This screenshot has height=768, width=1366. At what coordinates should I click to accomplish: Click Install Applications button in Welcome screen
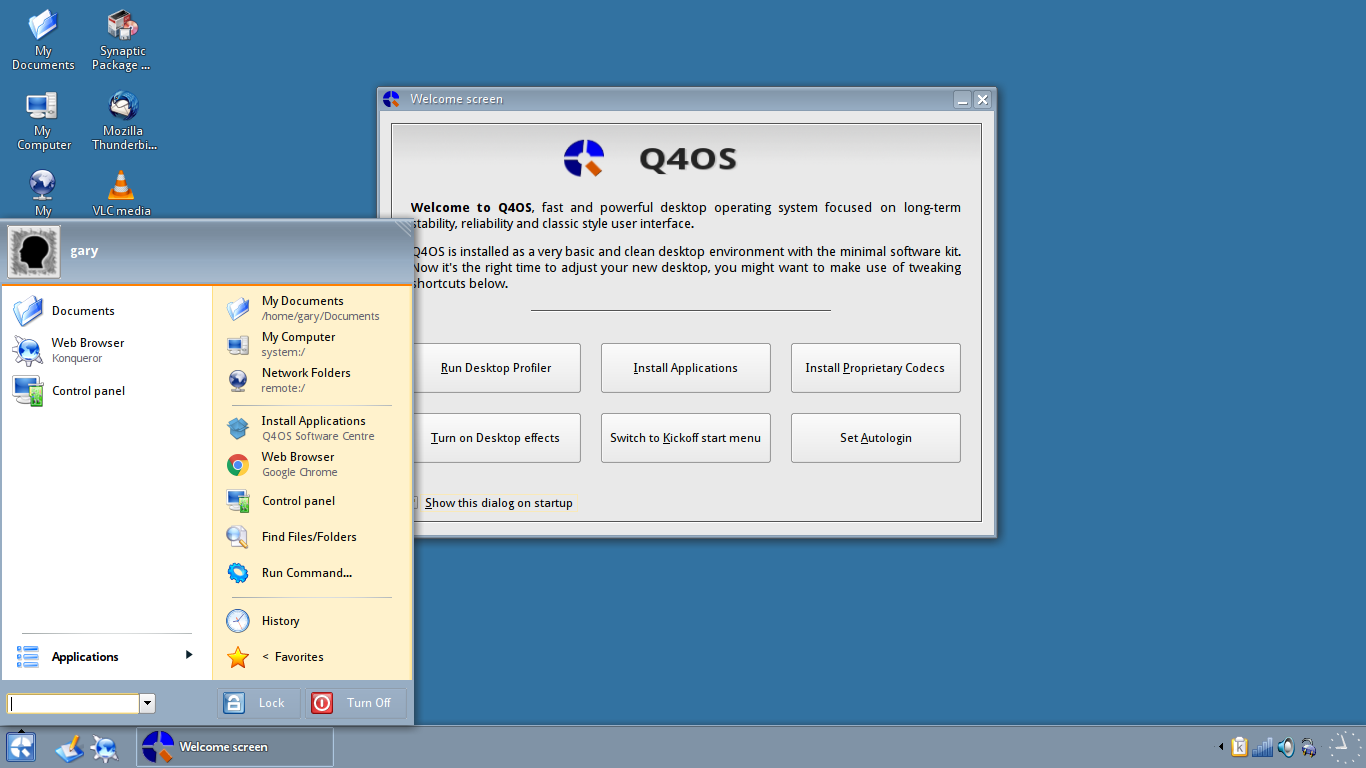[686, 368]
